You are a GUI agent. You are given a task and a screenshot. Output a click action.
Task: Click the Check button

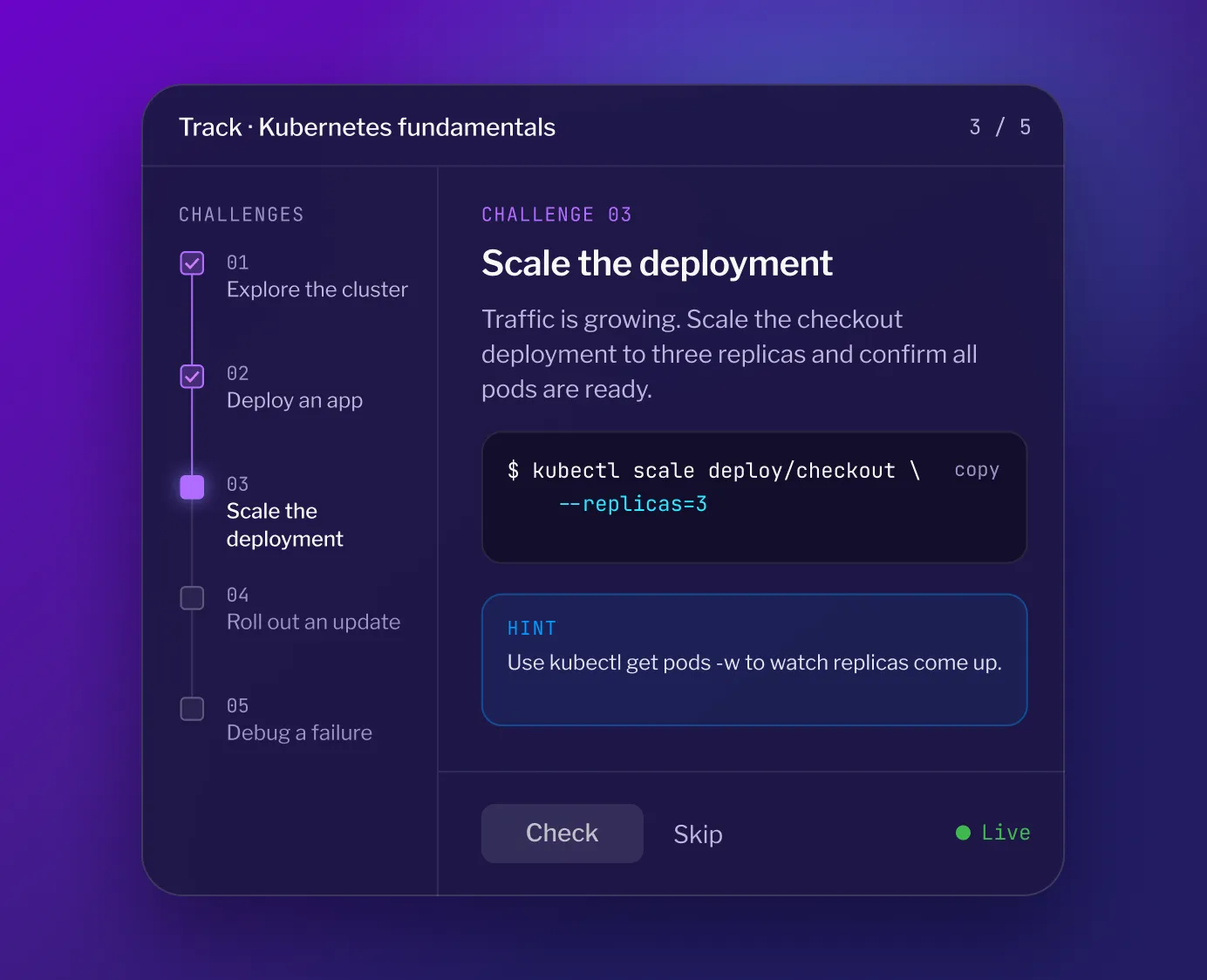pos(563,834)
